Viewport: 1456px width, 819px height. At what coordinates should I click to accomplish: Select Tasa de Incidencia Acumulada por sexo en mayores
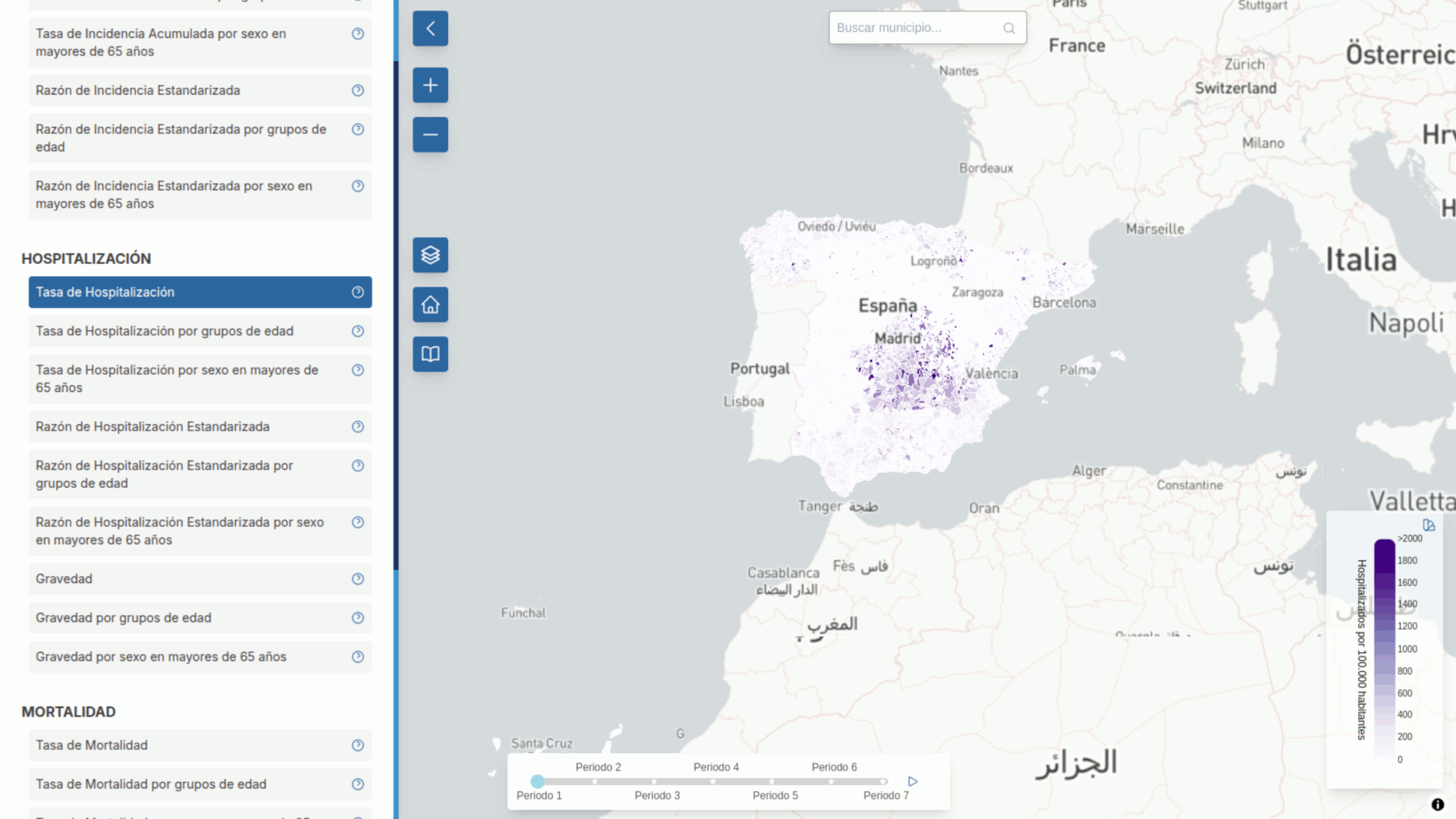[200, 42]
